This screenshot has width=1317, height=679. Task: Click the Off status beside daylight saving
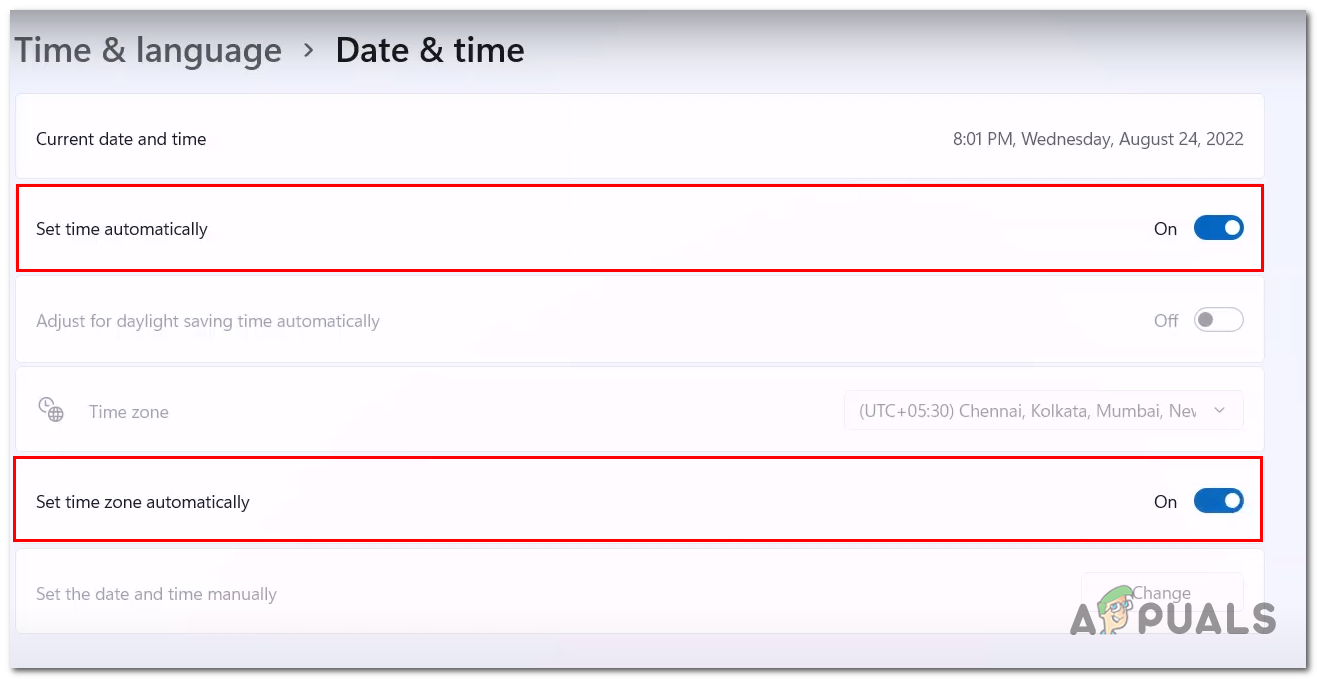pos(1166,321)
